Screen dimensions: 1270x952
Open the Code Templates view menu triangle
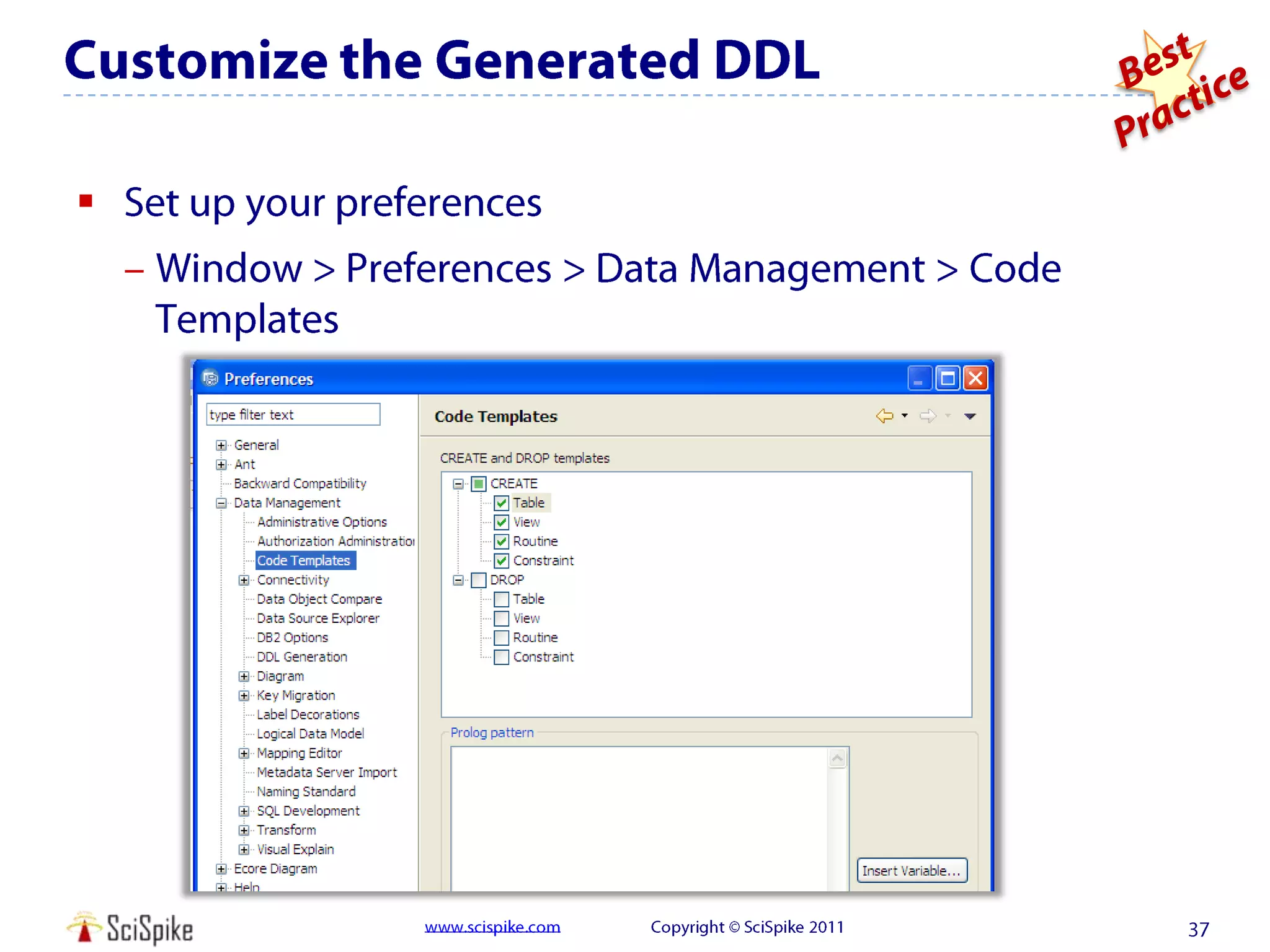(970, 416)
